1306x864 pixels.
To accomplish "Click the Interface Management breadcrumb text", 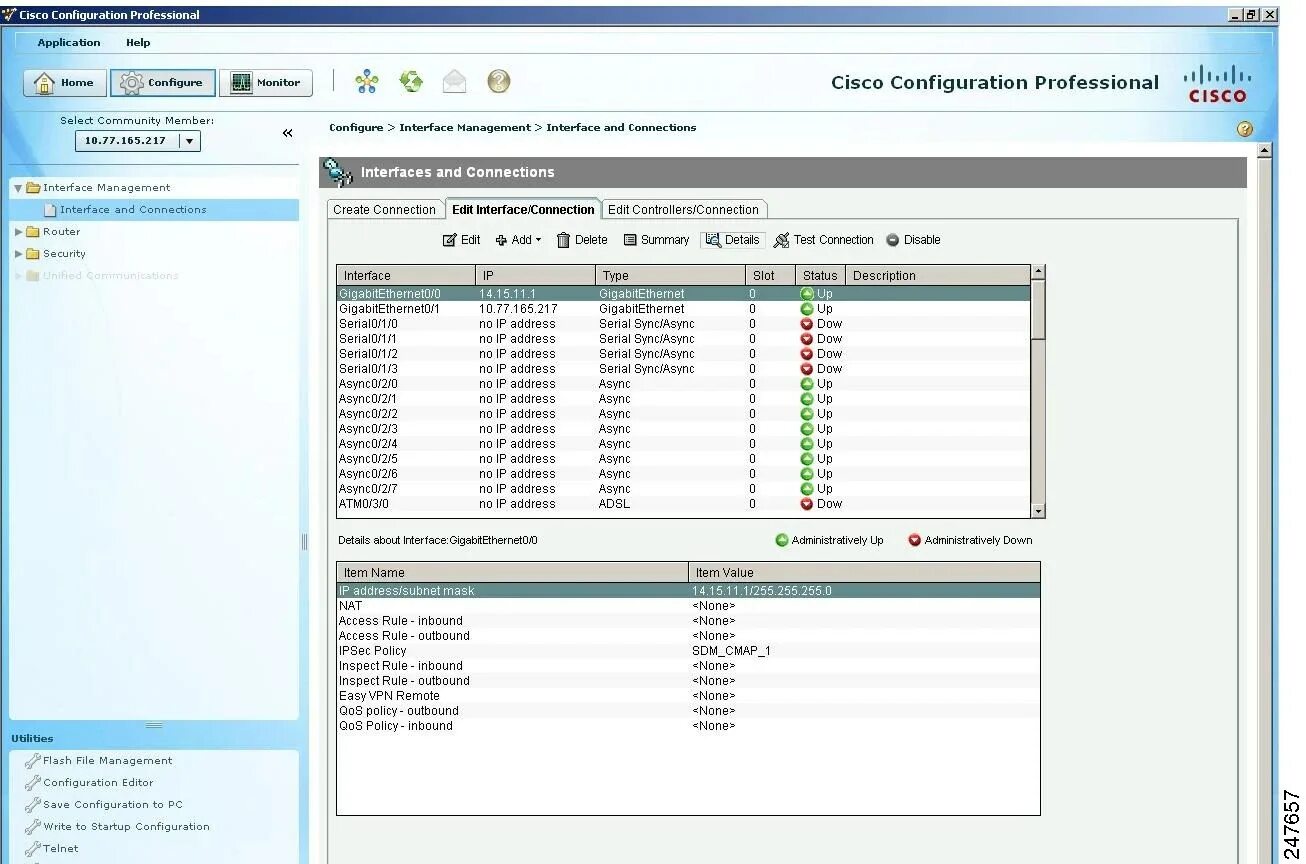I will pyautogui.click(x=465, y=128).
